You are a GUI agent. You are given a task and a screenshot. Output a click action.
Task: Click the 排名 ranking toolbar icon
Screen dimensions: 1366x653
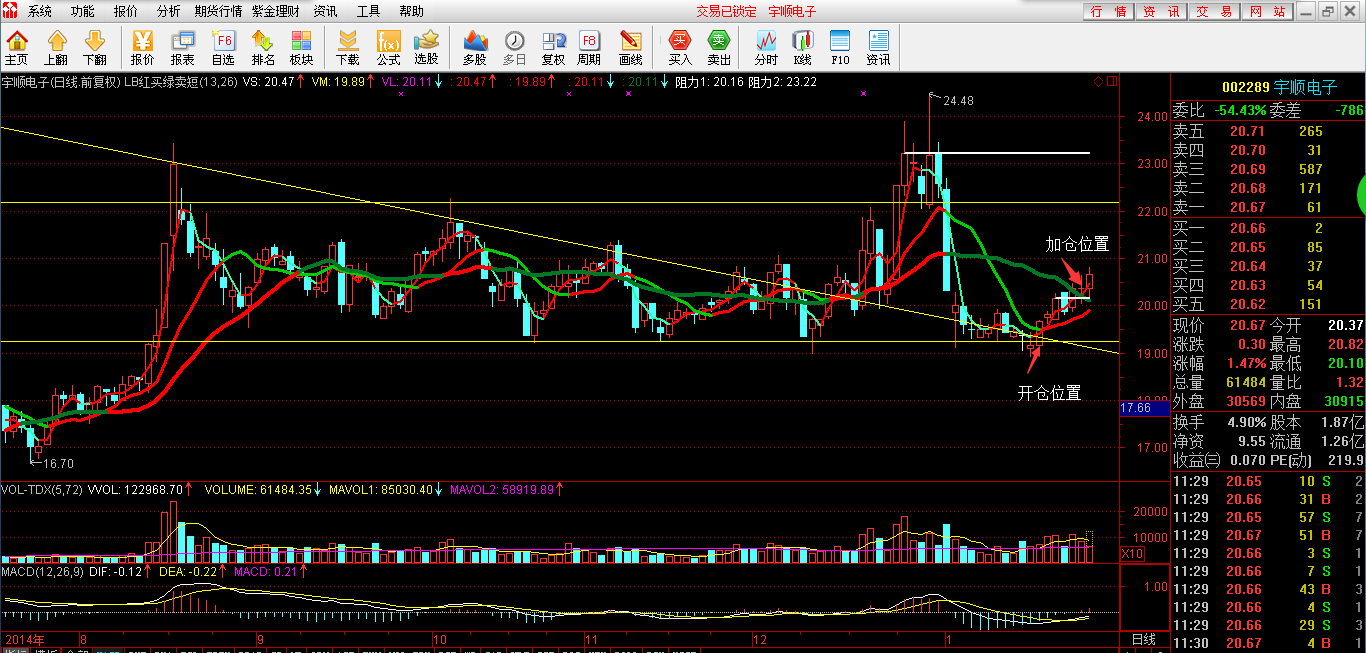[x=263, y=47]
